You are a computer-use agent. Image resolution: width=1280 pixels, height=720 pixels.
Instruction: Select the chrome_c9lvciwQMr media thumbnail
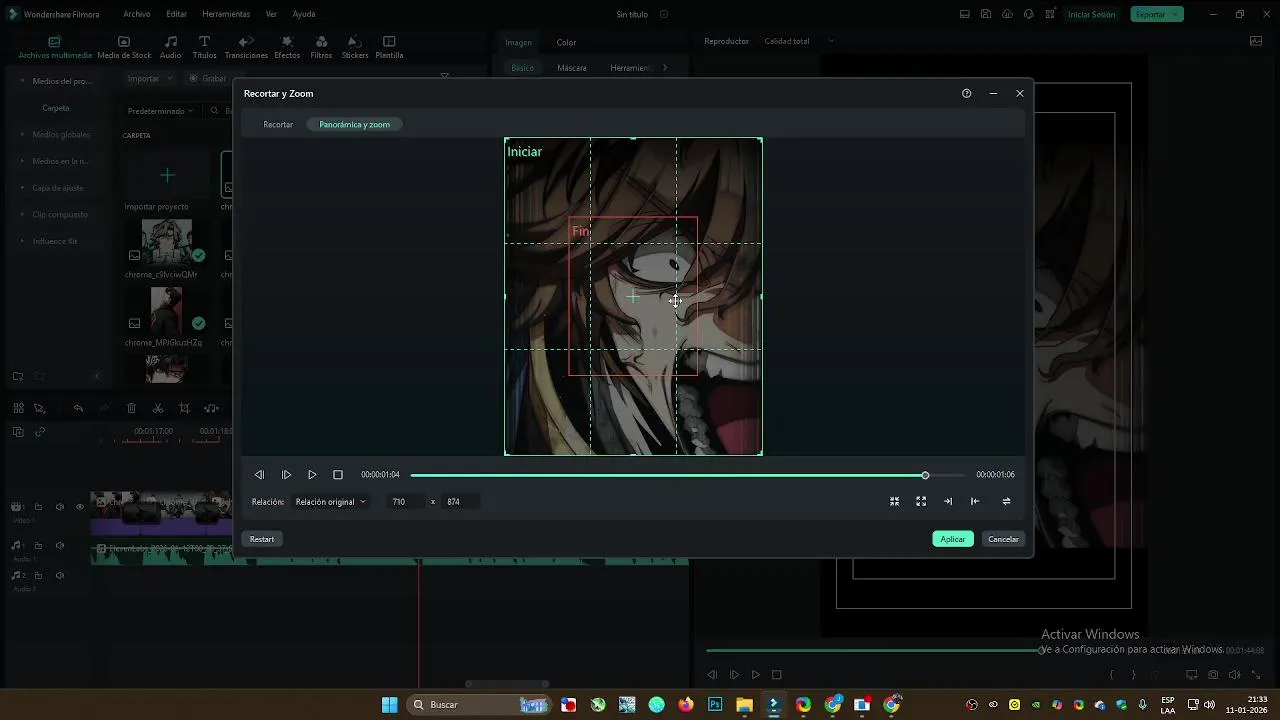pos(167,241)
